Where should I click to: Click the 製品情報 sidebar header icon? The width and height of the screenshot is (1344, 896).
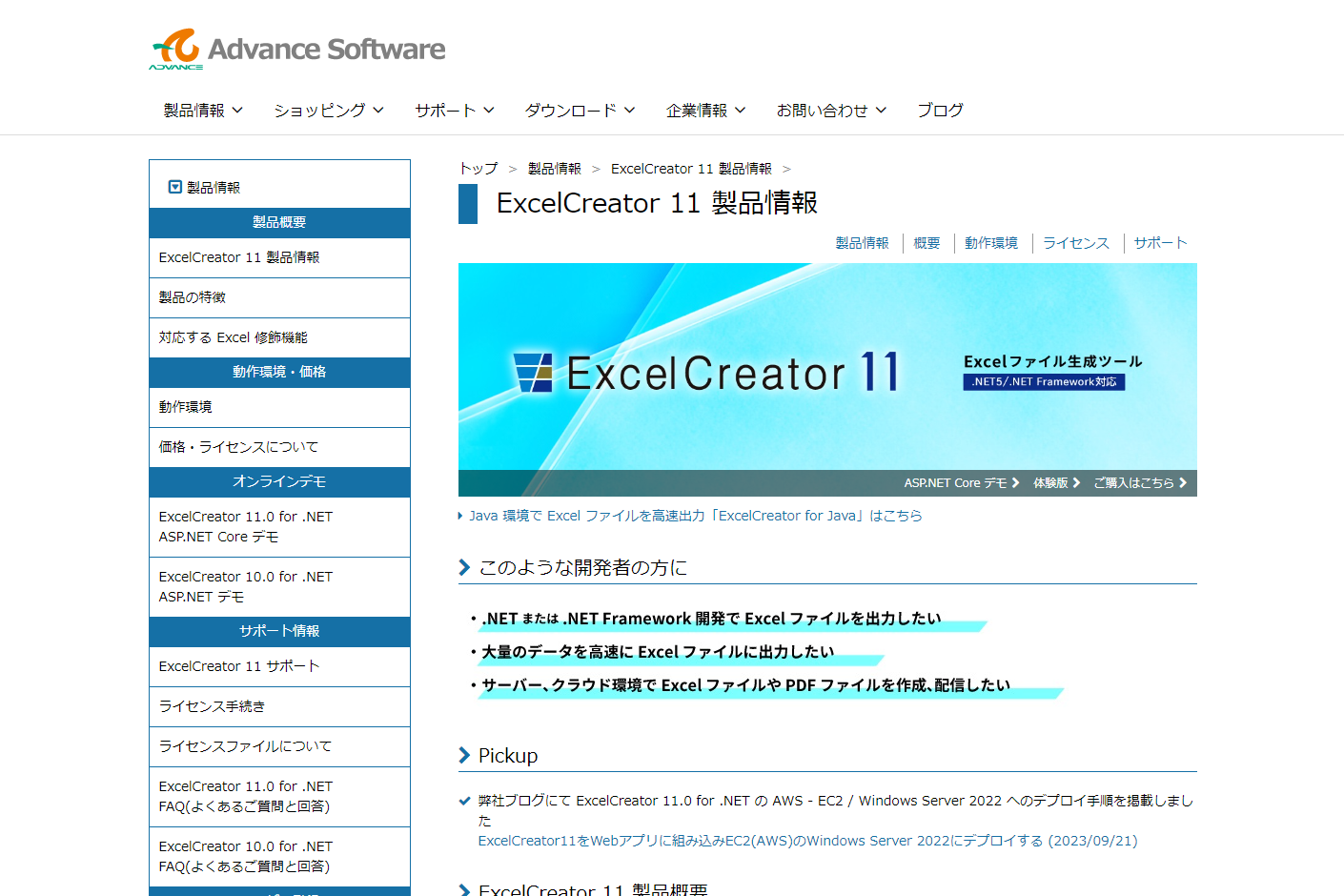click(x=175, y=187)
